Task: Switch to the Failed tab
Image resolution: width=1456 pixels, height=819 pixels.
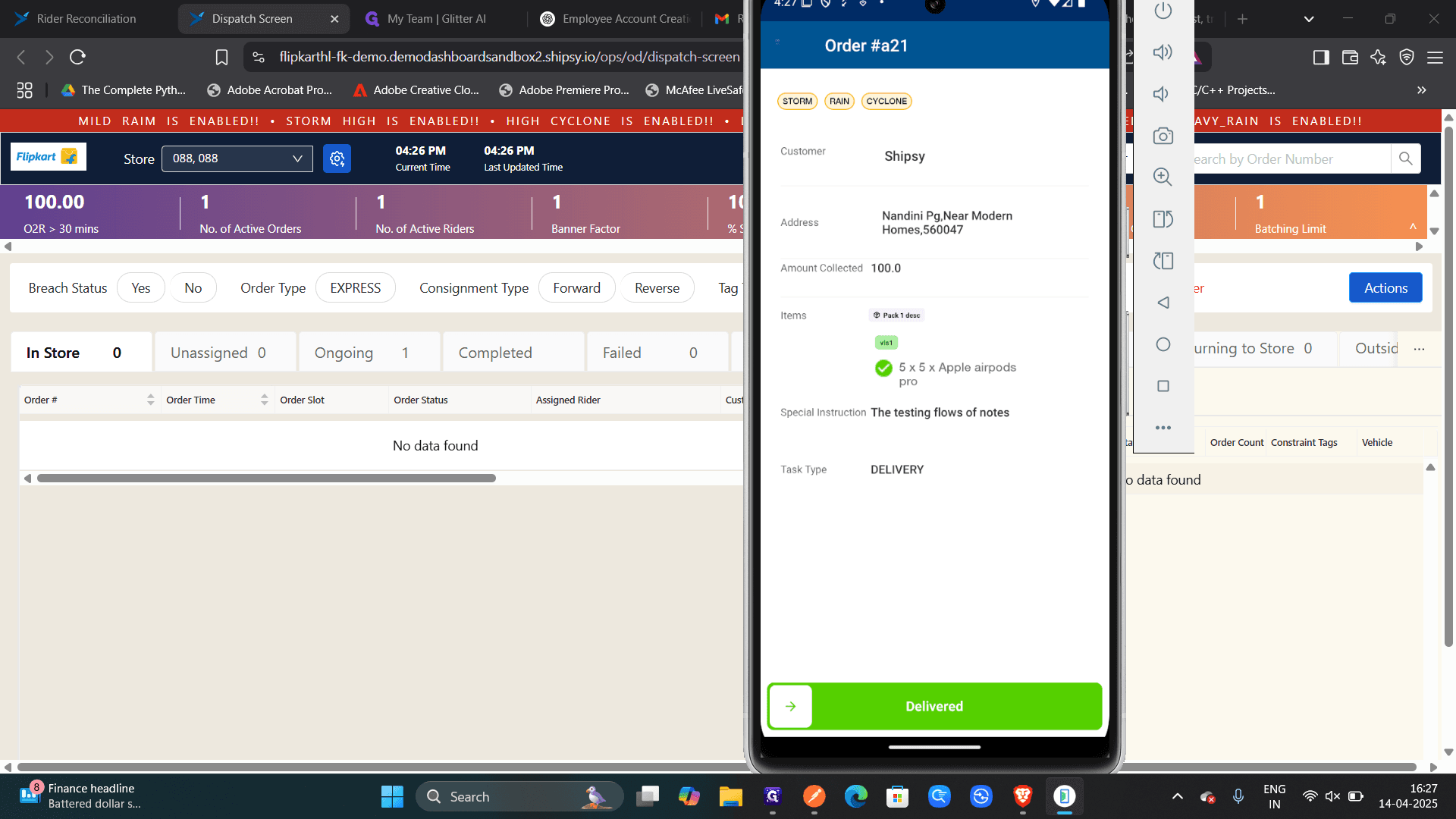Action: [657, 353]
